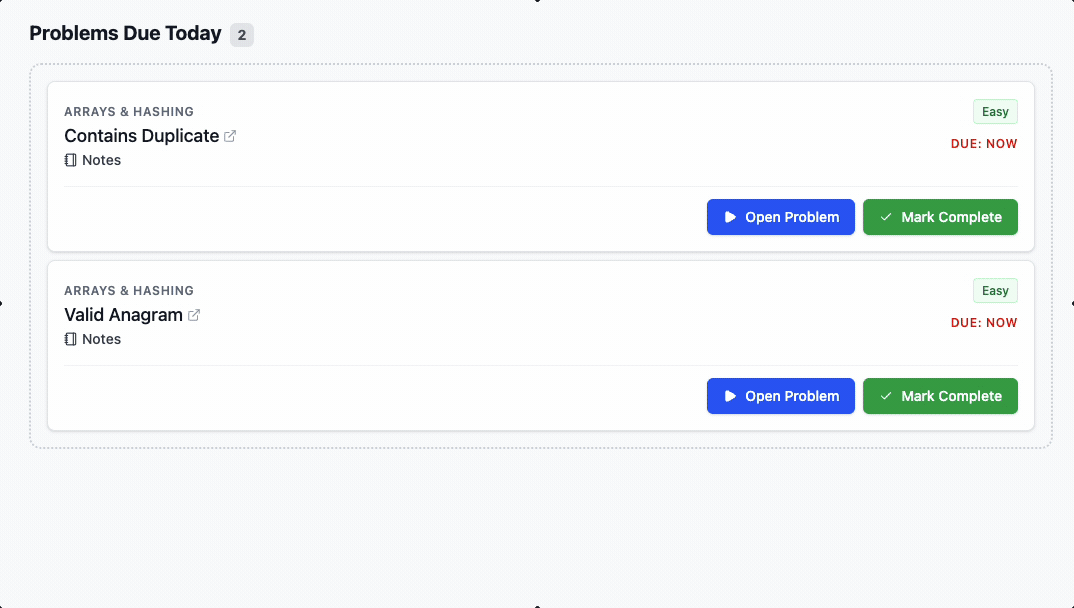
Task: Click the Easy badge on Contains Duplicate
Action: 995,112
